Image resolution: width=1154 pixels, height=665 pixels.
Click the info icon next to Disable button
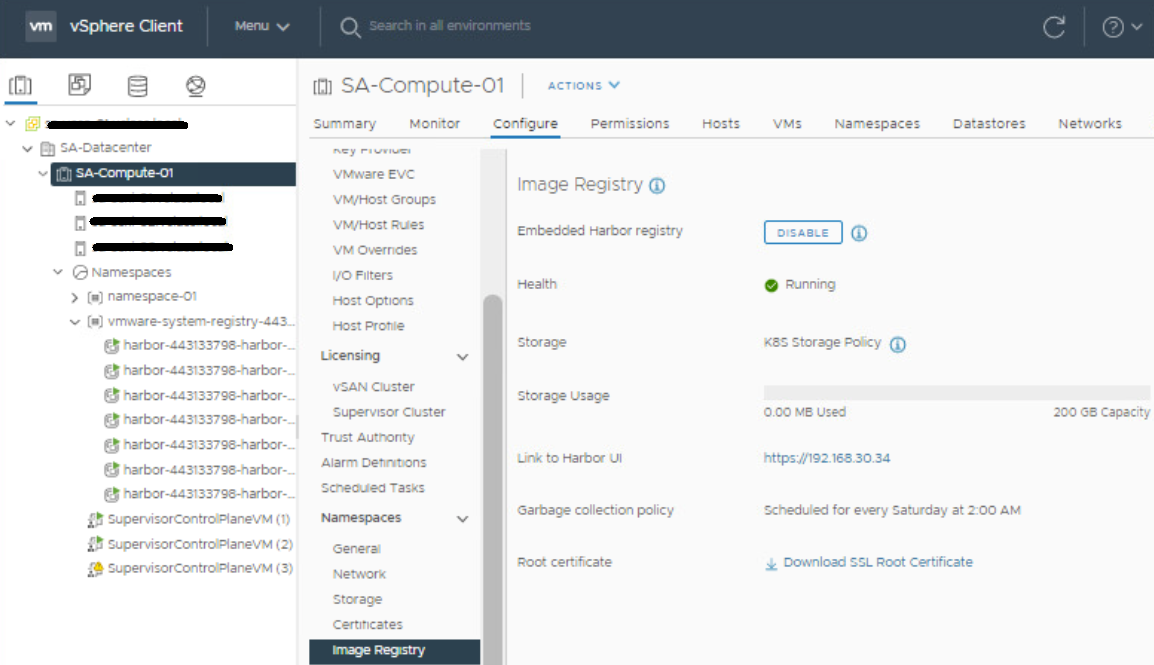pos(858,232)
